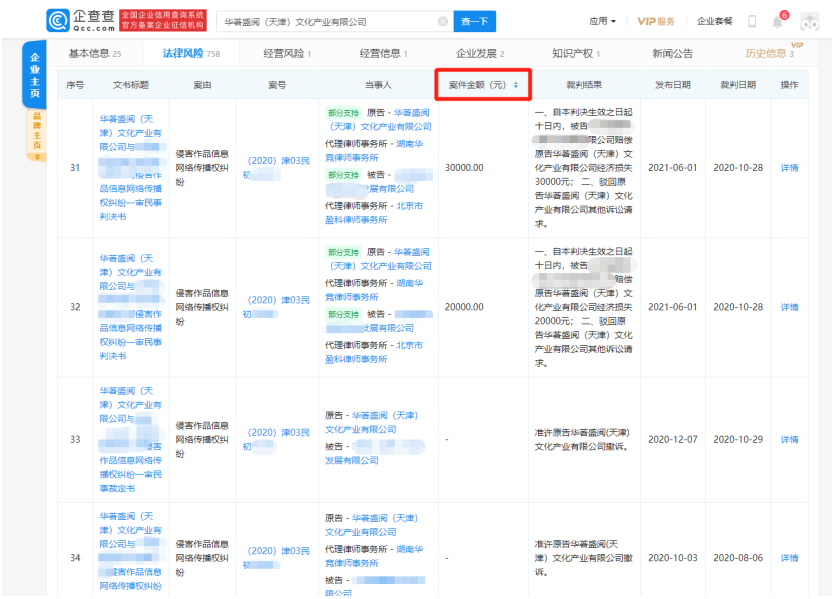Open document title link in row 33
835x599 pixels.
(x=131, y=440)
